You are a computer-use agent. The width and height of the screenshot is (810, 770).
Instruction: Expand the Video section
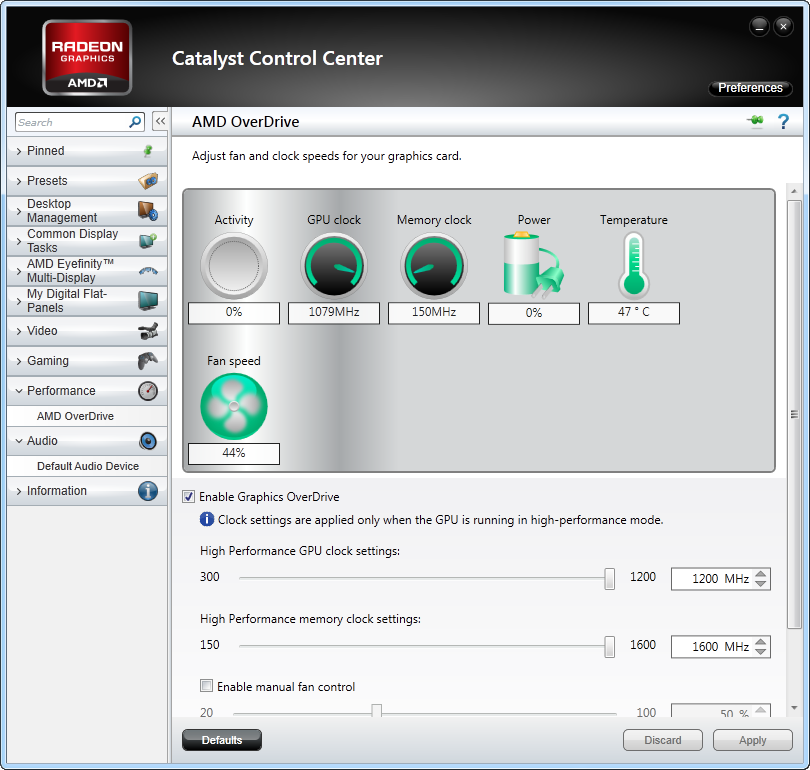pos(87,331)
